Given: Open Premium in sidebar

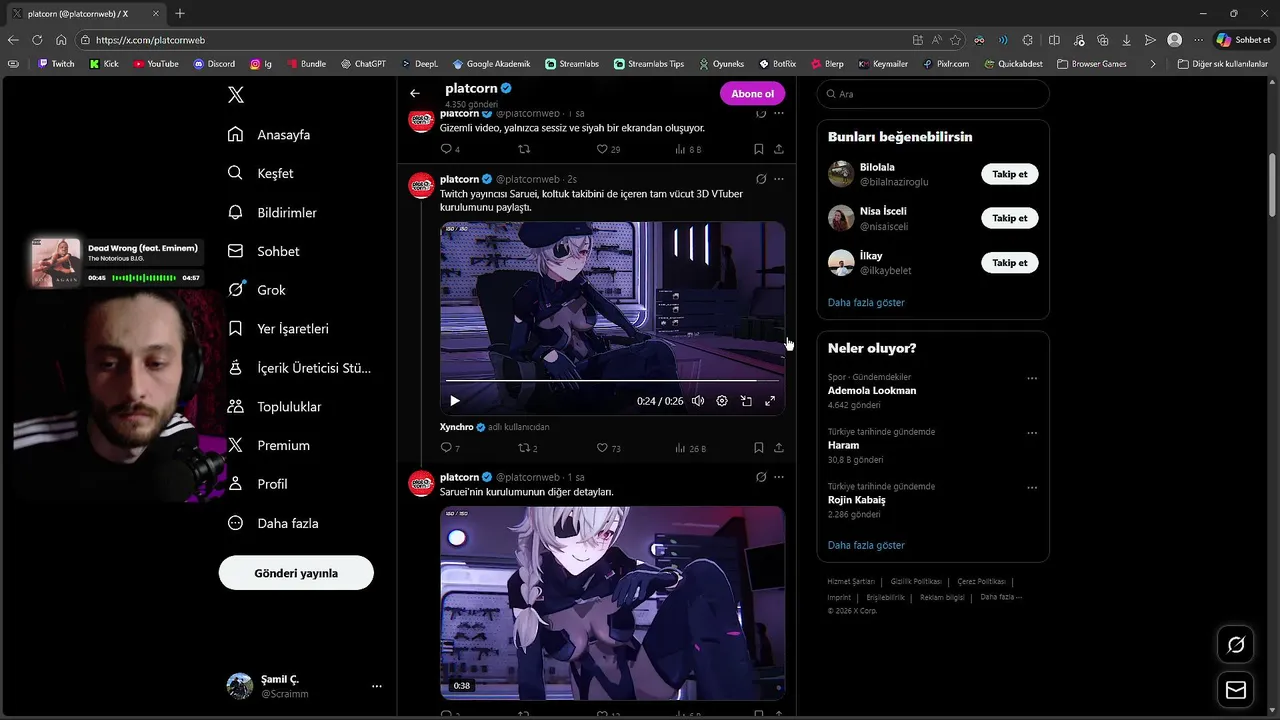Looking at the screenshot, I should (x=268, y=445).
